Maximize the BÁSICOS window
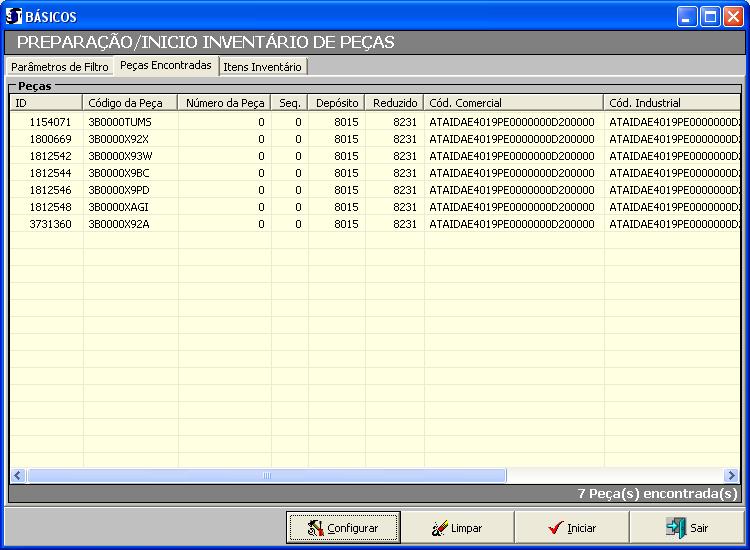Viewport: 750px width, 550px height. pos(709,16)
